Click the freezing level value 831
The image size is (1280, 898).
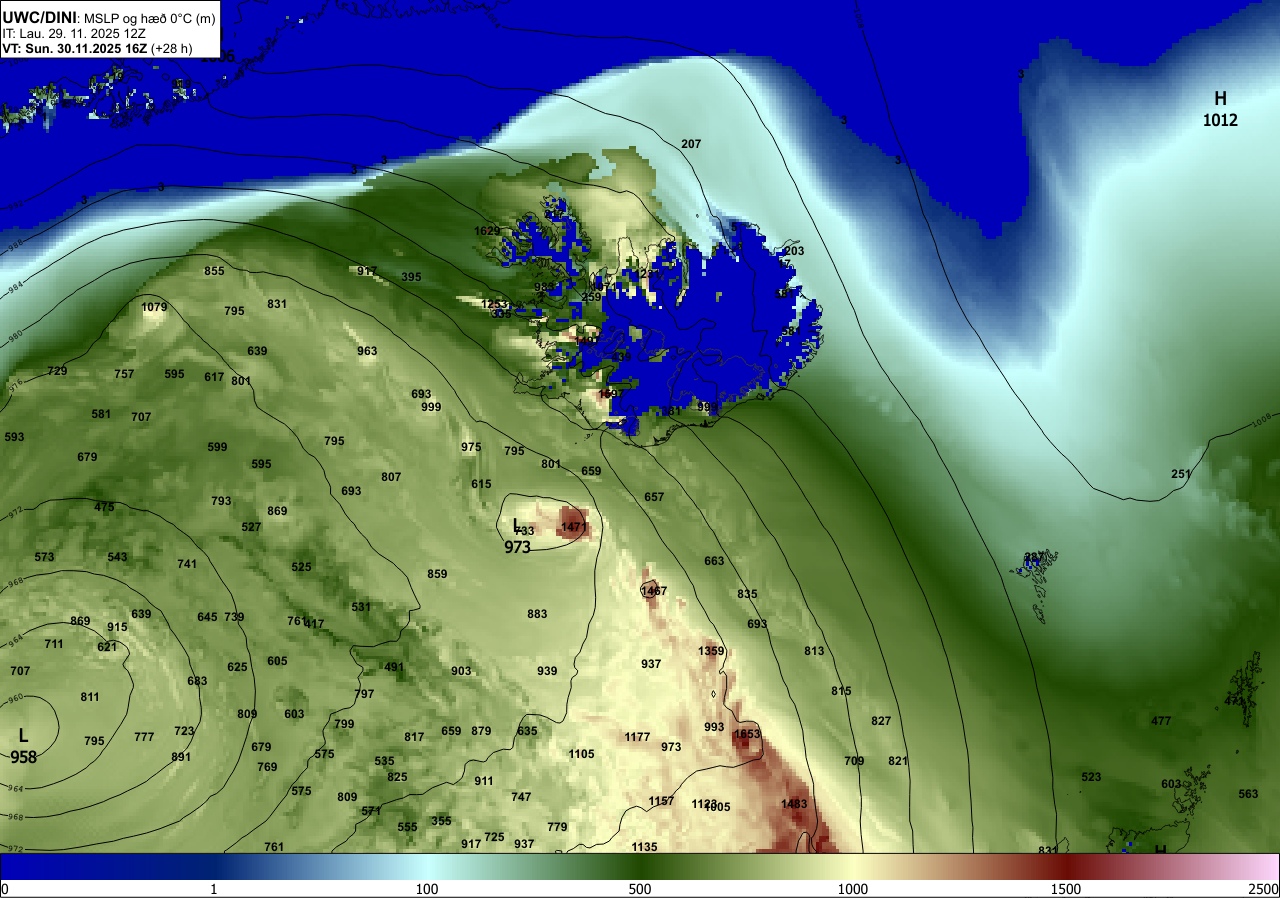coord(277,304)
